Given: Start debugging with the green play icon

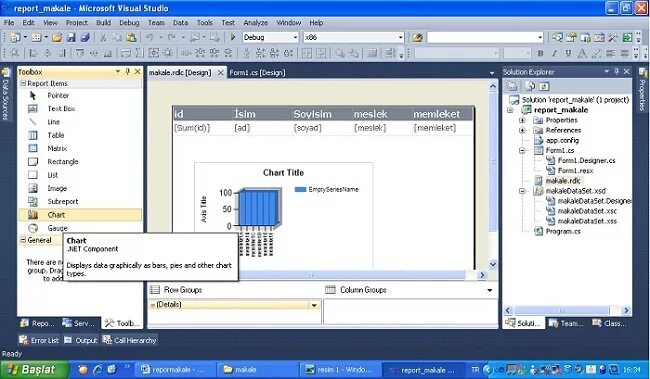Looking at the screenshot, I should click(x=233, y=38).
